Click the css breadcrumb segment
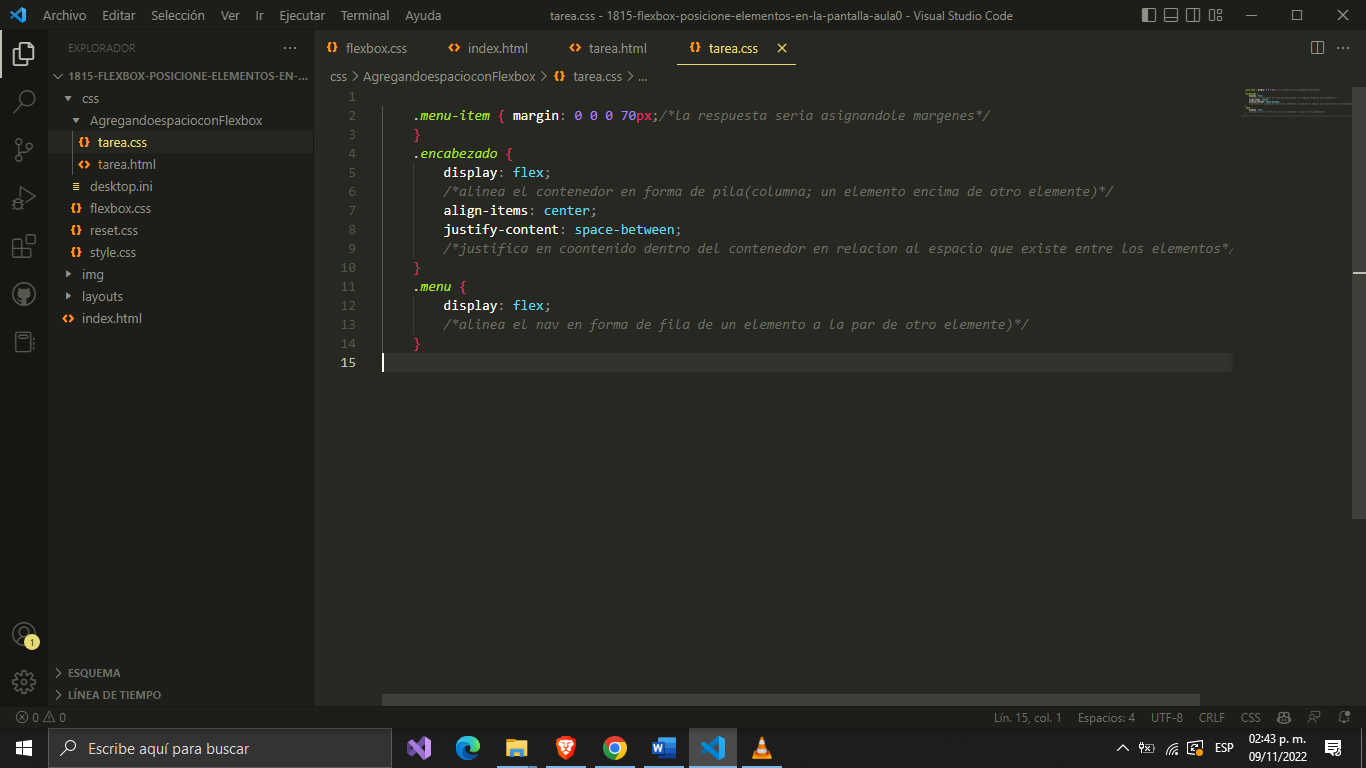This screenshot has width=1366, height=768. coord(339,76)
